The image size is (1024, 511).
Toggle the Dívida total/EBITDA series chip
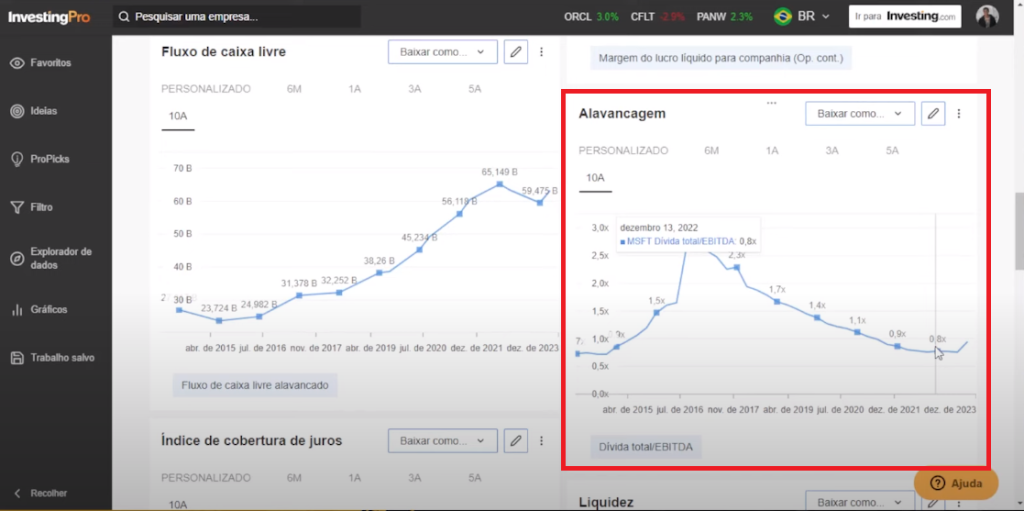(x=645, y=446)
